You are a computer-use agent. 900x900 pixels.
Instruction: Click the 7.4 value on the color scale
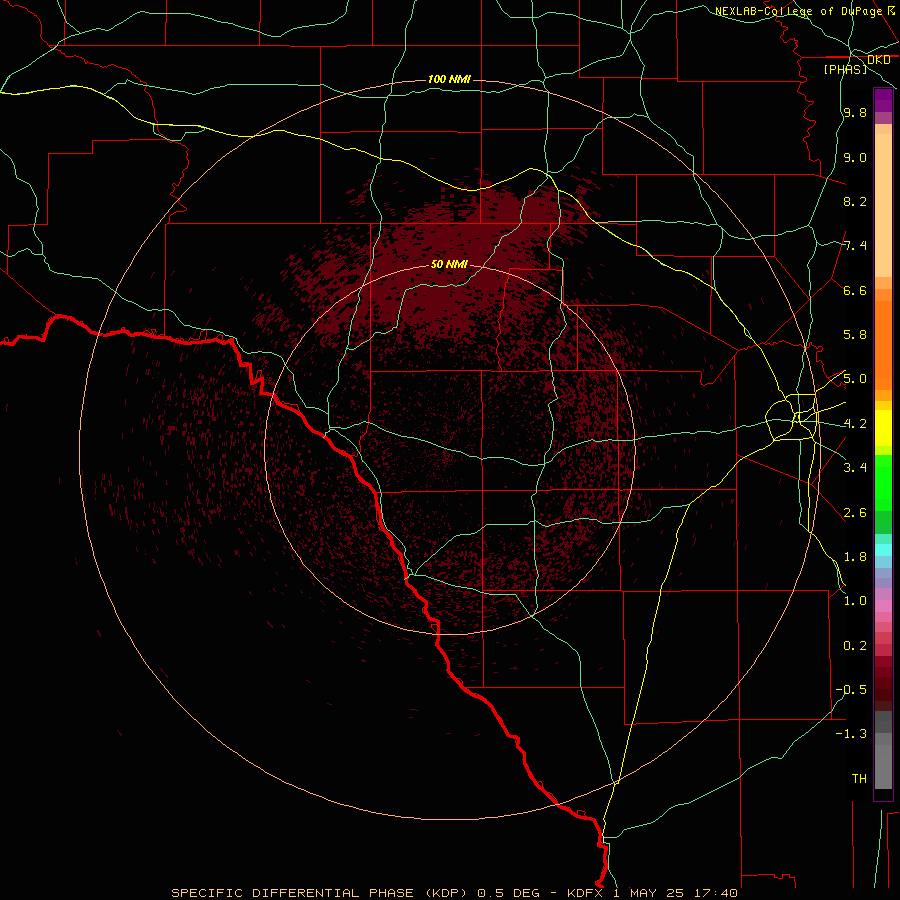(855, 246)
